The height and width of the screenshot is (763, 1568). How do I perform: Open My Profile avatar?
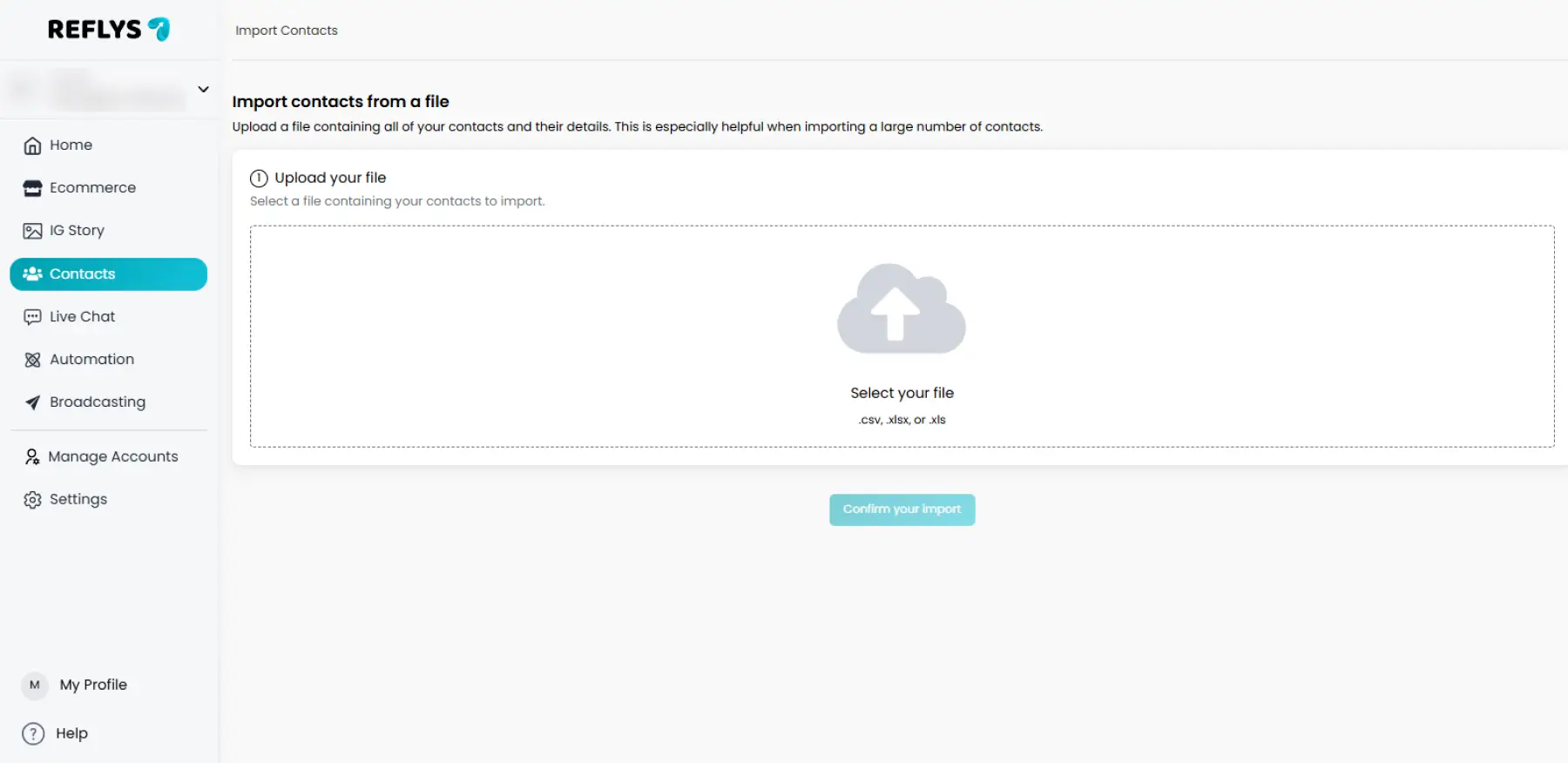[34, 685]
